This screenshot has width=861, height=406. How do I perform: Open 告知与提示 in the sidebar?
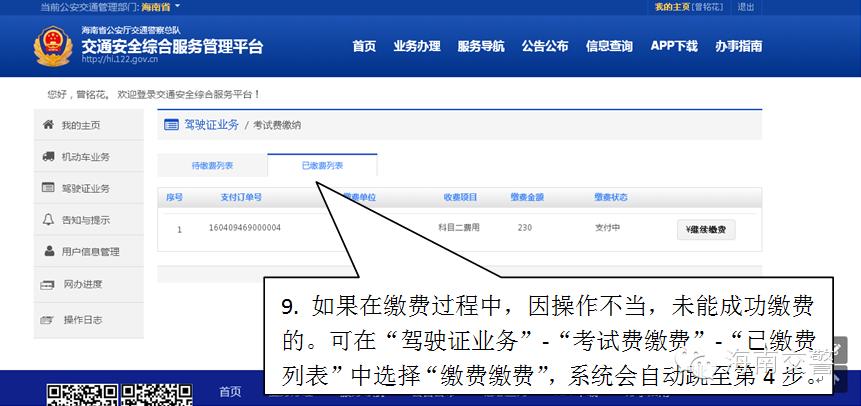click(x=88, y=220)
